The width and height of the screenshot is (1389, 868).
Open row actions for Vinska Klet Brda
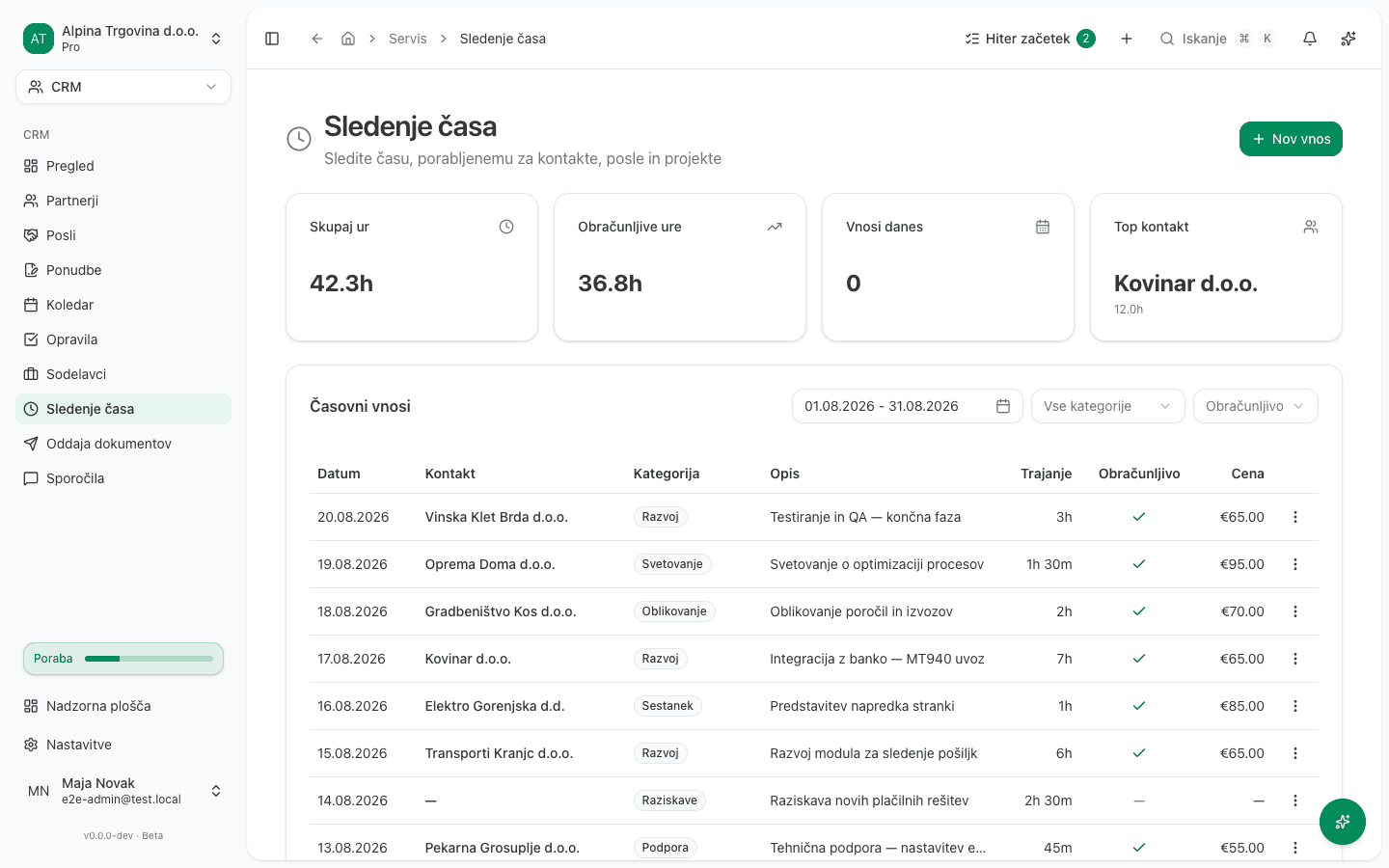(1295, 517)
